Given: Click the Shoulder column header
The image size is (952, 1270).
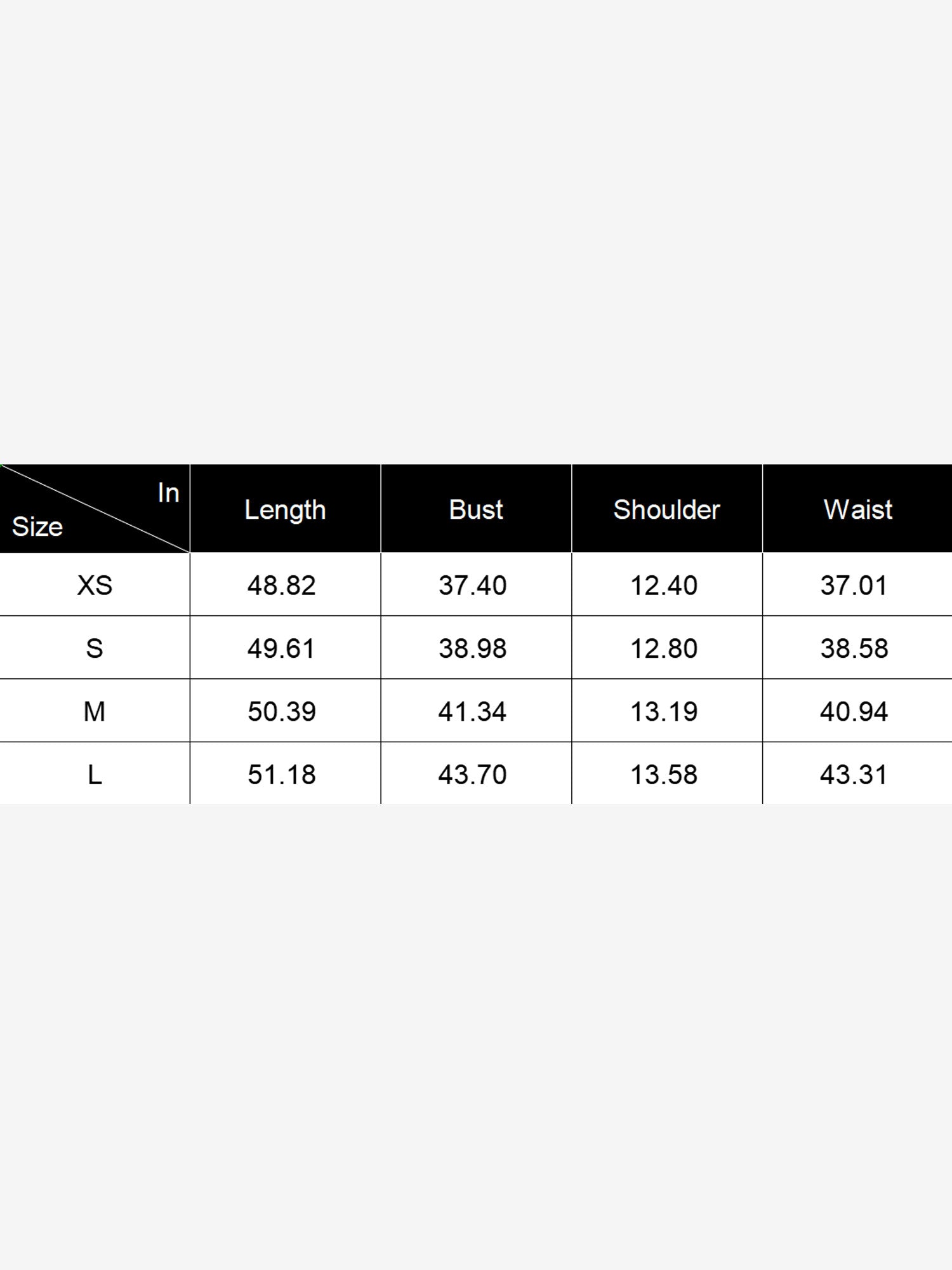Looking at the screenshot, I should (x=666, y=509).
